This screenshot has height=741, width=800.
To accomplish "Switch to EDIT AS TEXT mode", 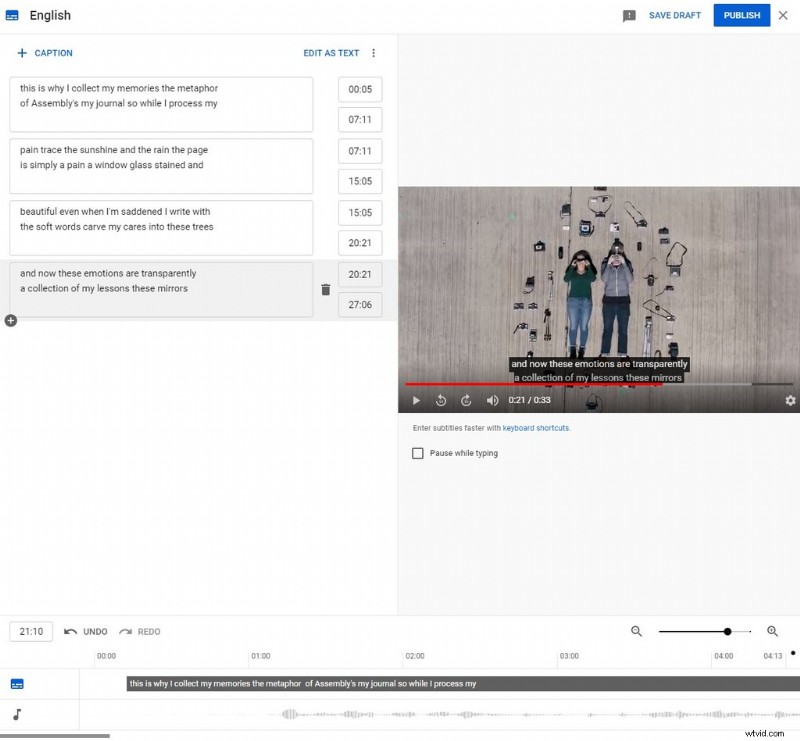I will pyautogui.click(x=331, y=53).
